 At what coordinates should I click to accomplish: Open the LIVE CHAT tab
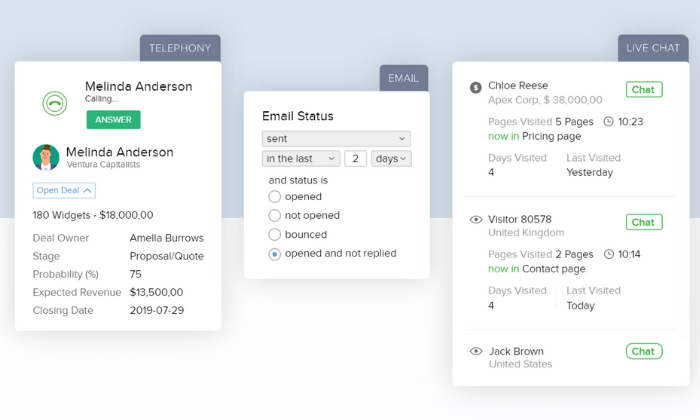pyautogui.click(x=653, y=48)
